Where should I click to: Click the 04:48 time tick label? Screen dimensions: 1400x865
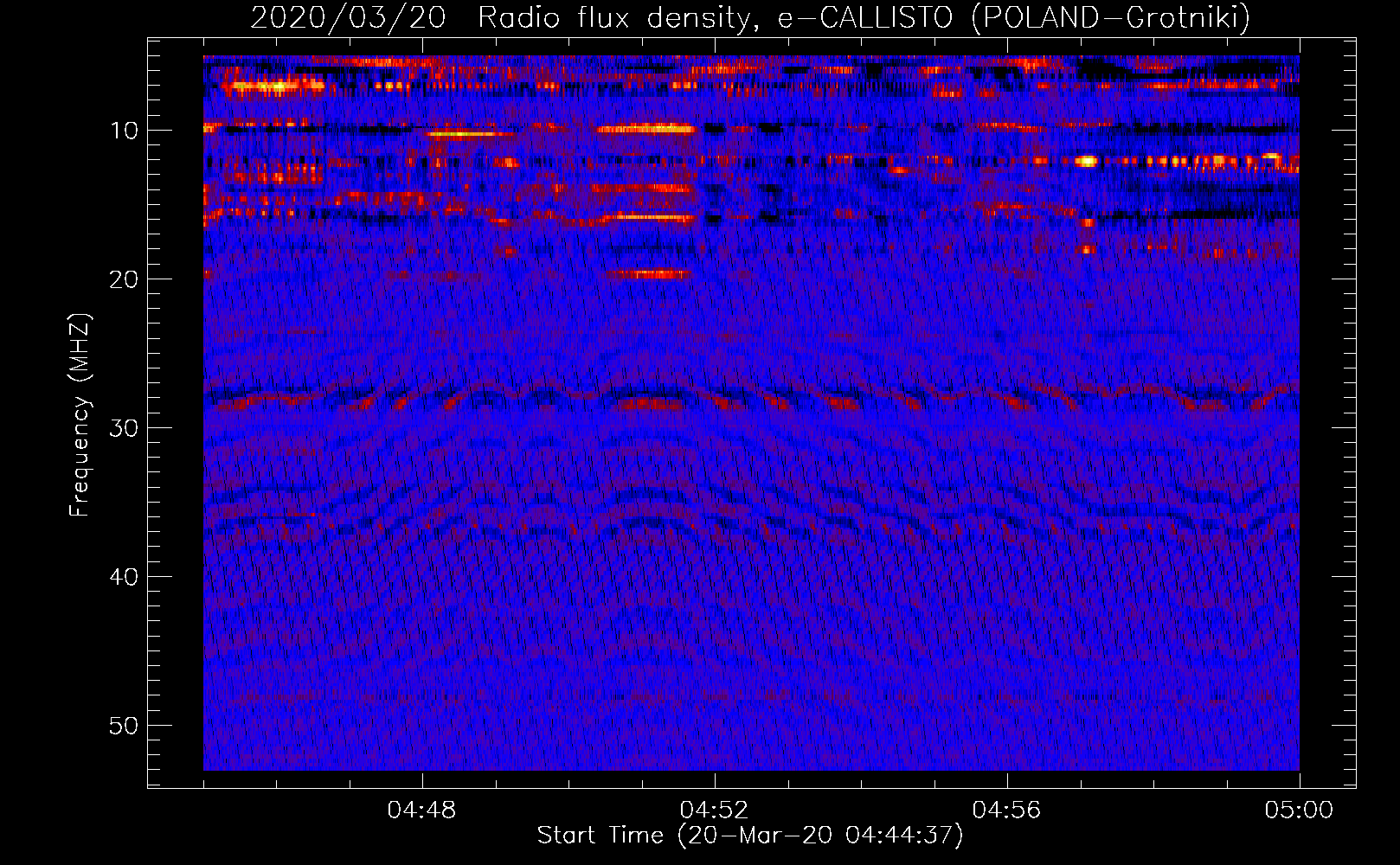[x=422, y=811]
